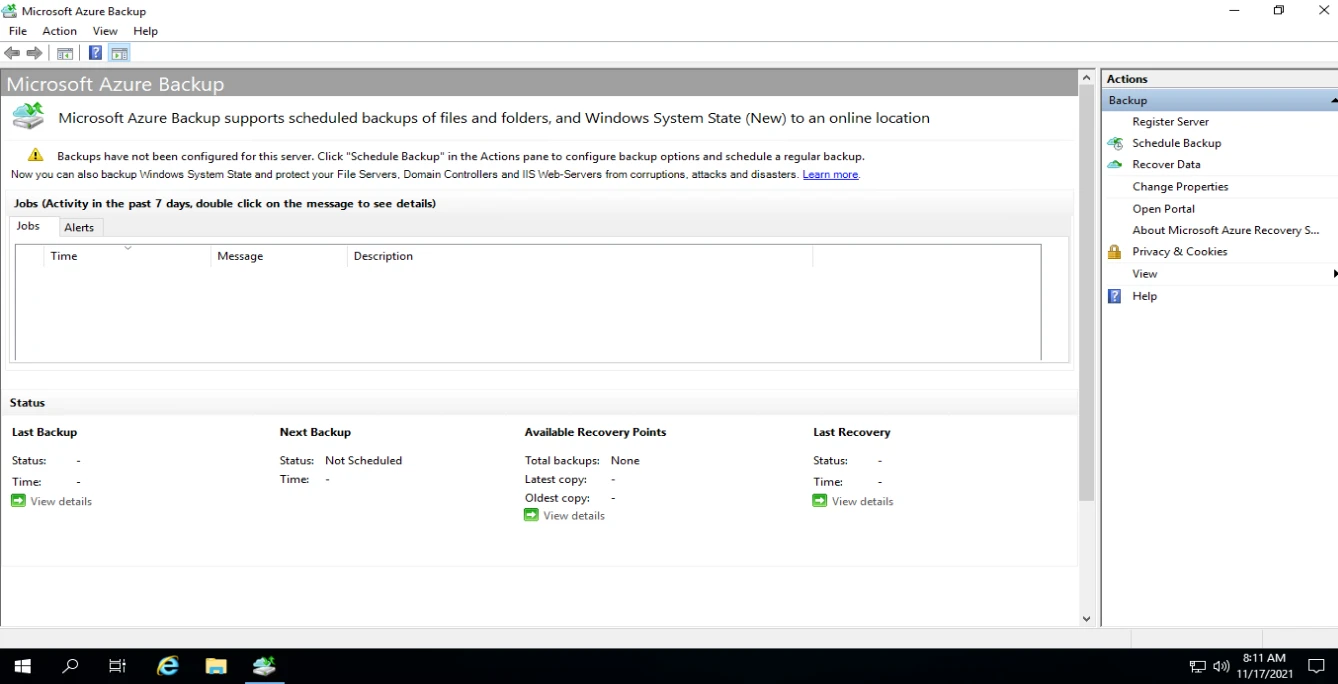Click the Recover Data cloud icon
1338x684 pixels.
[x=1114, y=164]
